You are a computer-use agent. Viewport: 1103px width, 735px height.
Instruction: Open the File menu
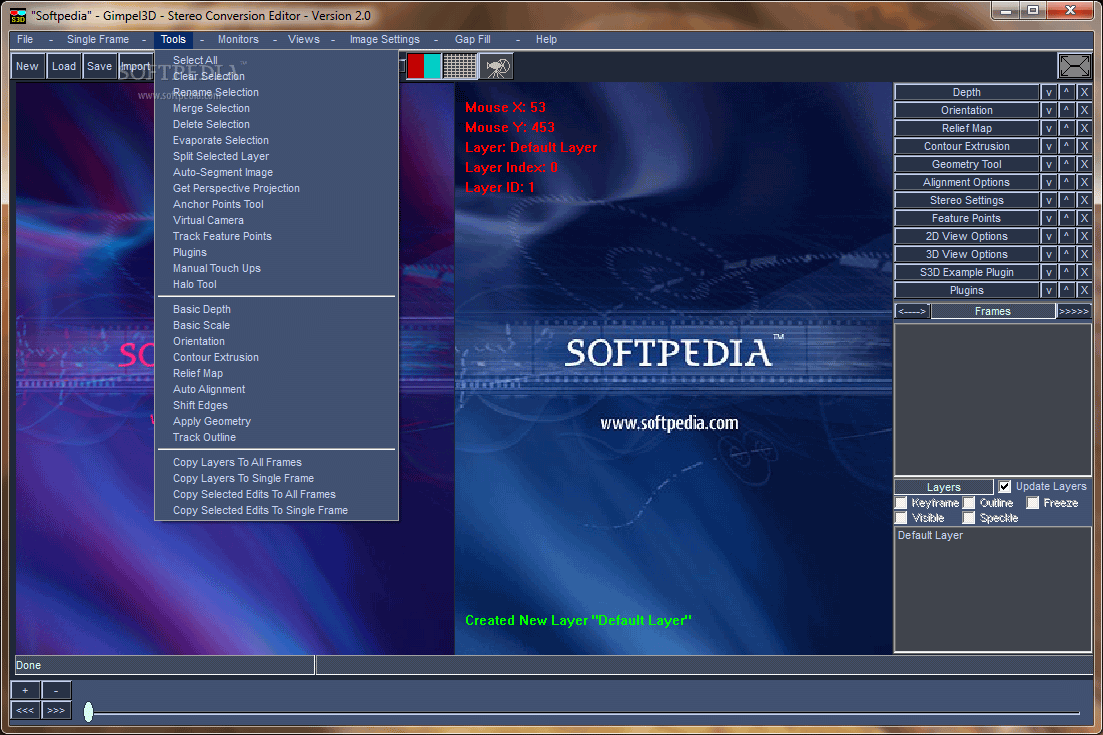25,39
